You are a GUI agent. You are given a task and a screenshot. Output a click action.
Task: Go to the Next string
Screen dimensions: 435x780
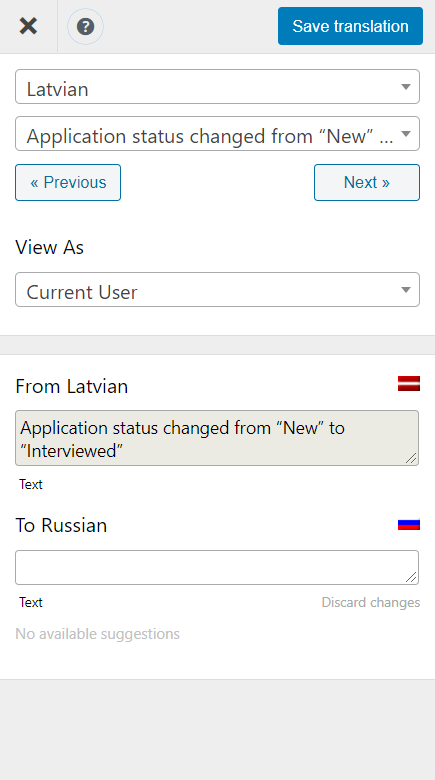point(367,183)
